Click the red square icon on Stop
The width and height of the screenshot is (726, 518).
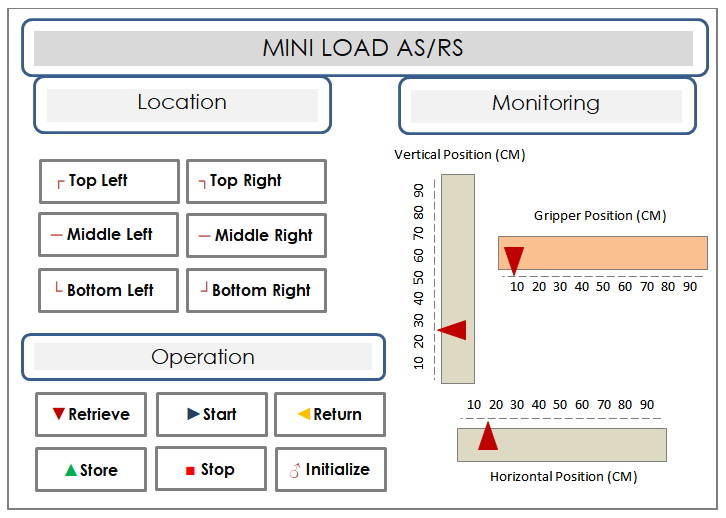point(190,470)
